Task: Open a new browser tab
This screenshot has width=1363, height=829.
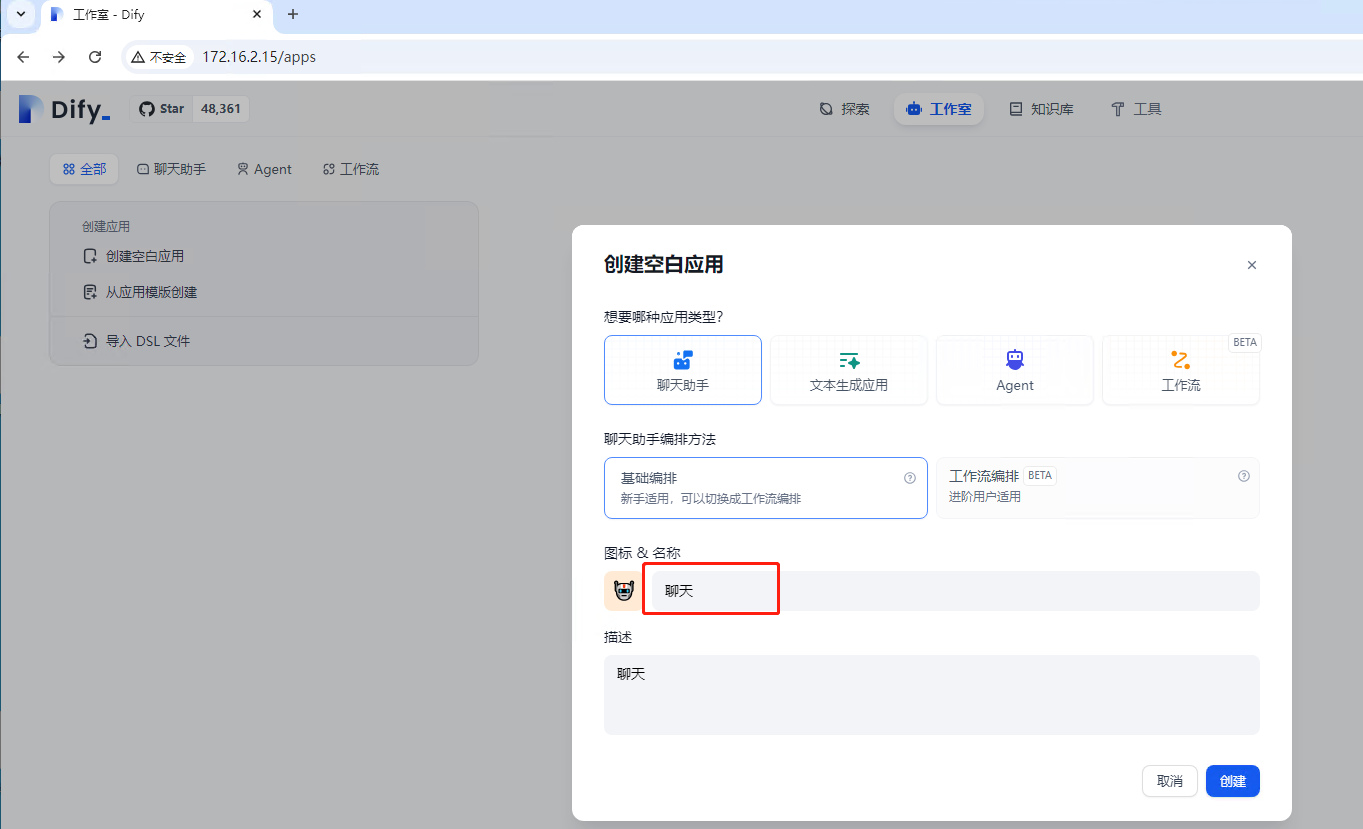Action: [293, 14]
